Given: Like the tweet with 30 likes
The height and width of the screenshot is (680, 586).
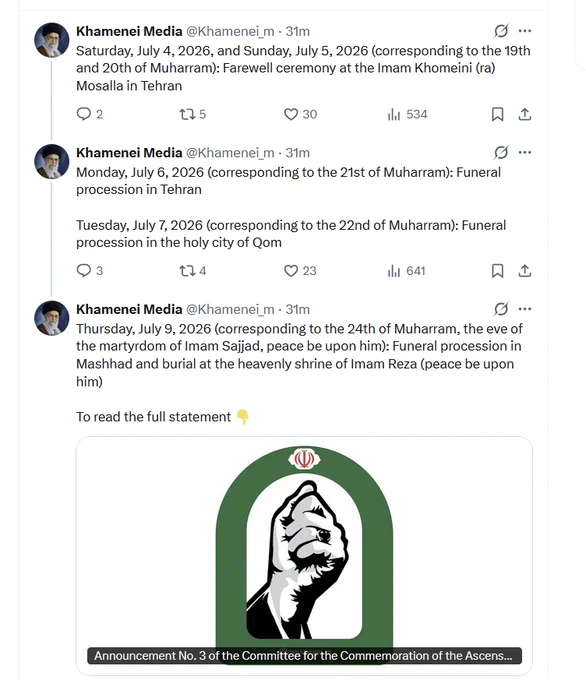Looking at the screenshot, I should tap(291, 114).
